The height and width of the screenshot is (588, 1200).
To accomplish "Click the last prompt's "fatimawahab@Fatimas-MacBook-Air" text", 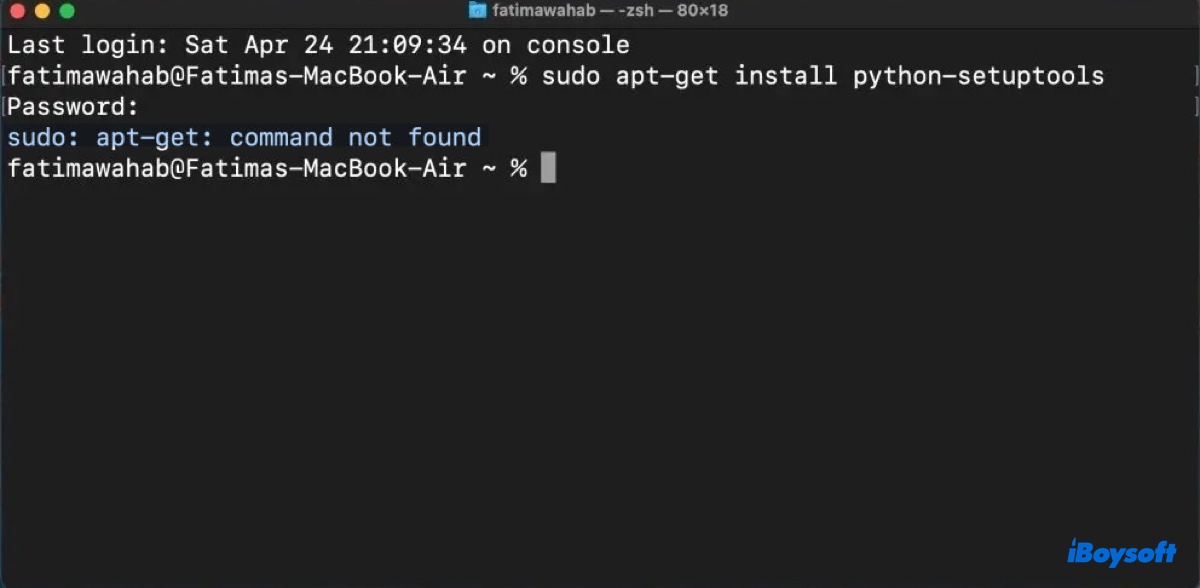I will point(237,168).
